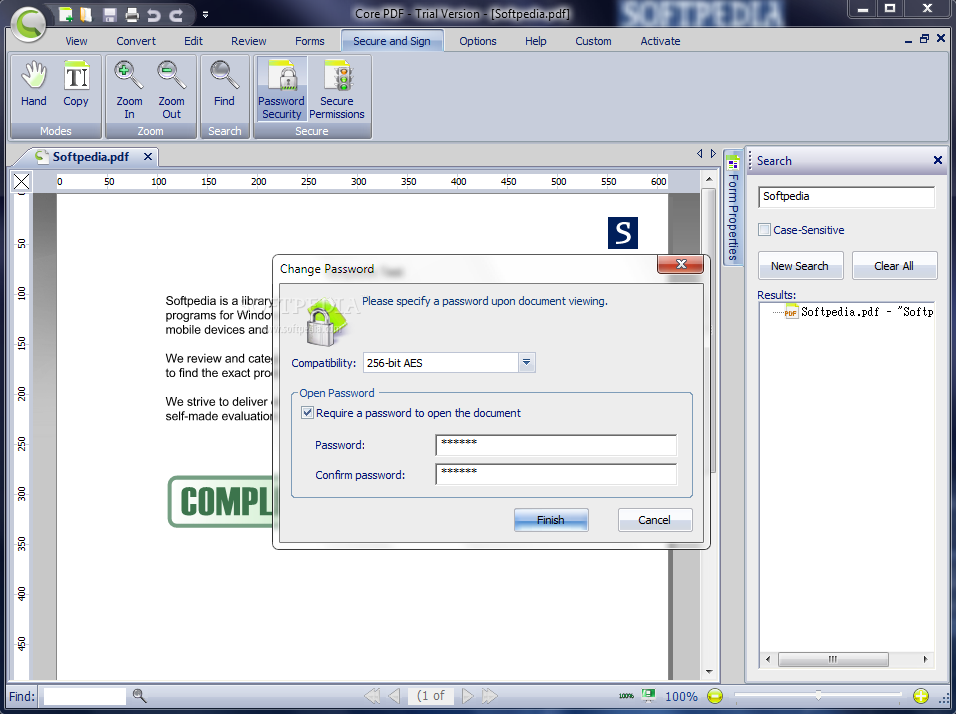Open the Options ribbon tab

[477, 41]
